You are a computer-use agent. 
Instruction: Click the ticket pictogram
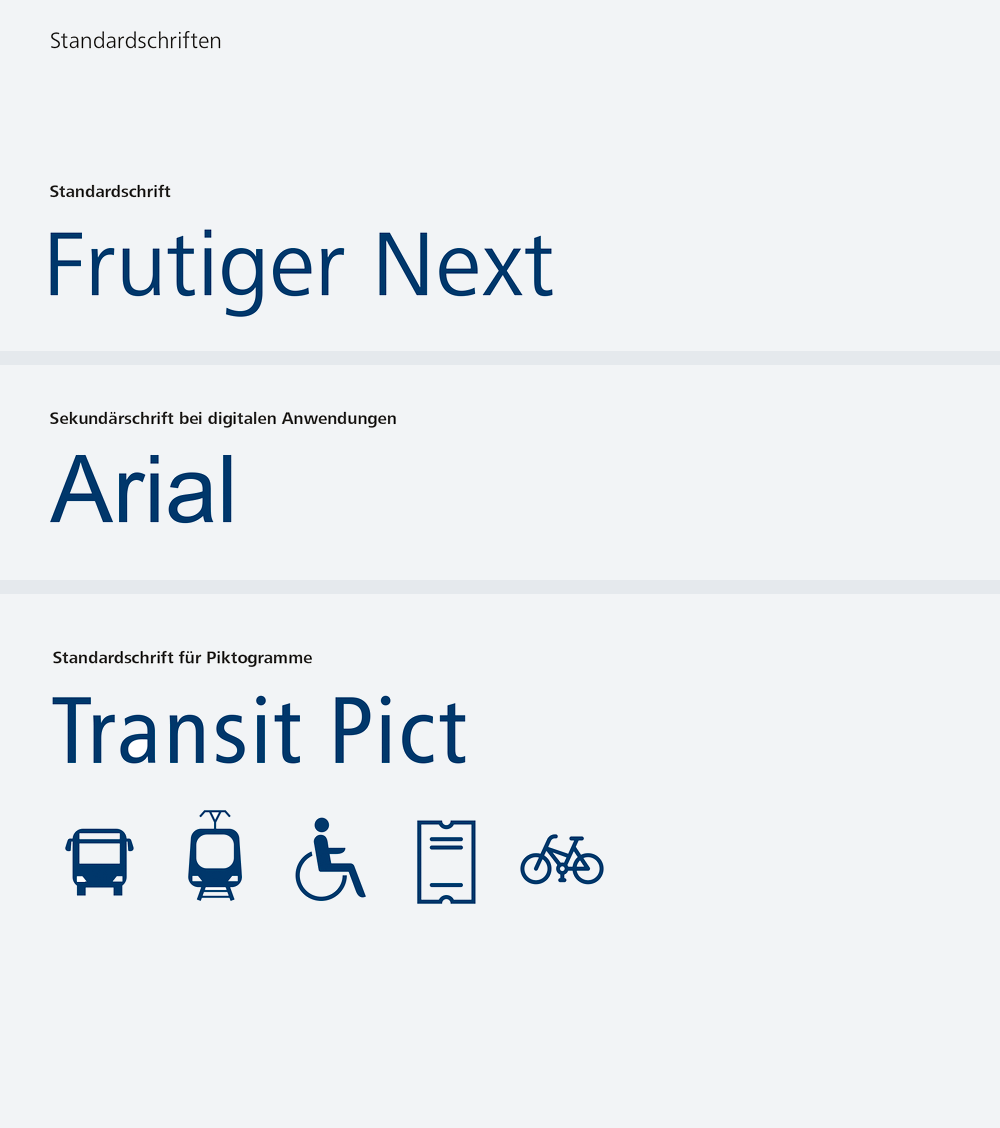(446, 862)
